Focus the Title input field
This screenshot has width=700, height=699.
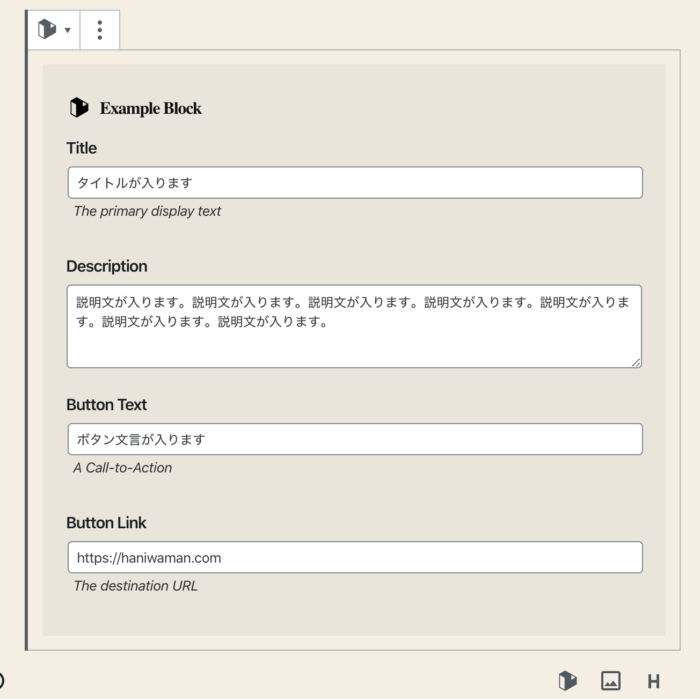355,183
